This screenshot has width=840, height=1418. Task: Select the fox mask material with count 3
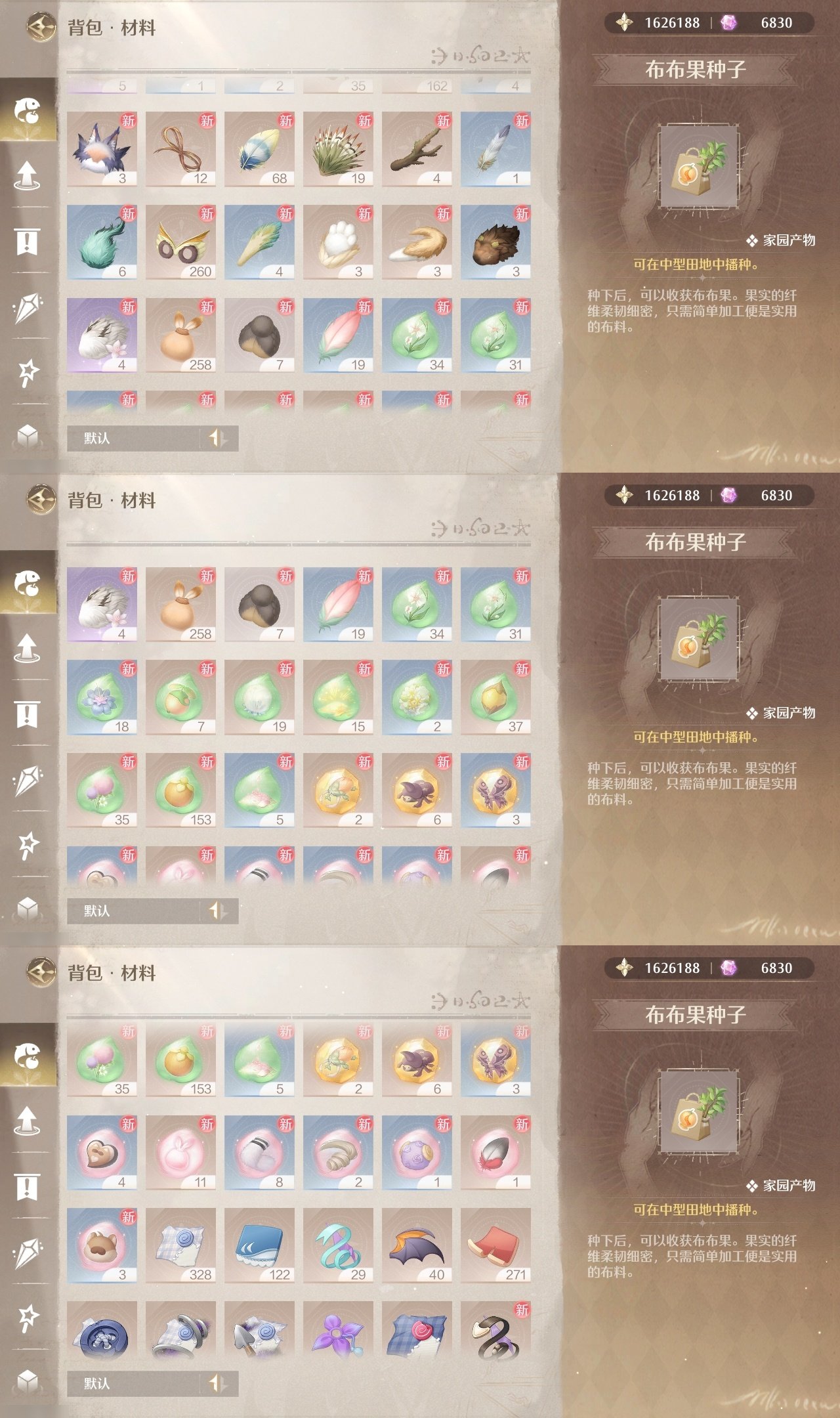102,149
